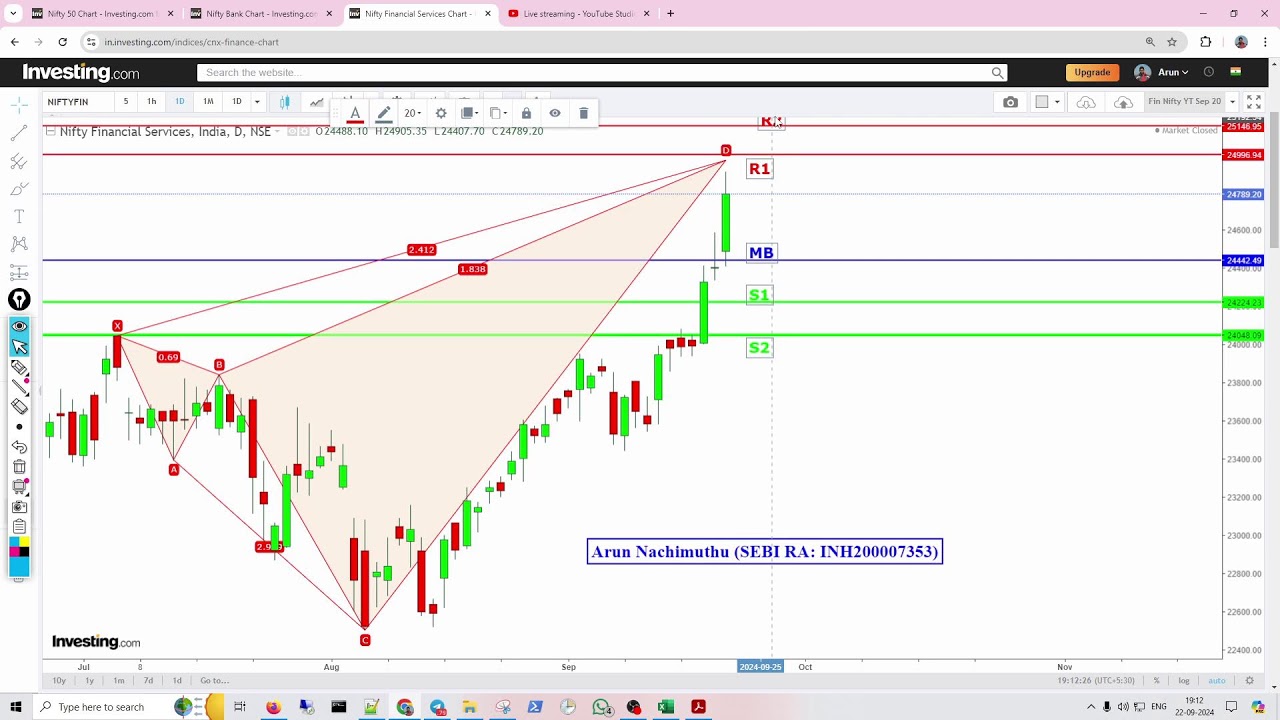Open font size 20 dropdown
This screenshot has width=1280, height=720.
point(412,114)
